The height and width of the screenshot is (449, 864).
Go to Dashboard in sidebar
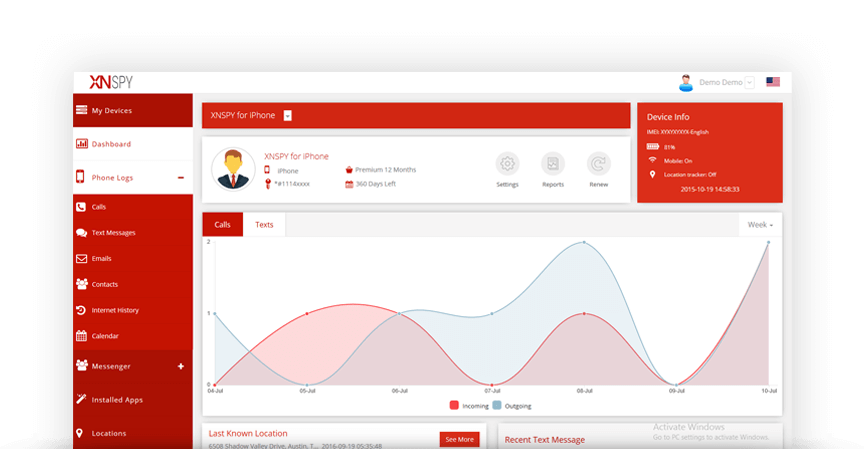(x=111, y=144)
